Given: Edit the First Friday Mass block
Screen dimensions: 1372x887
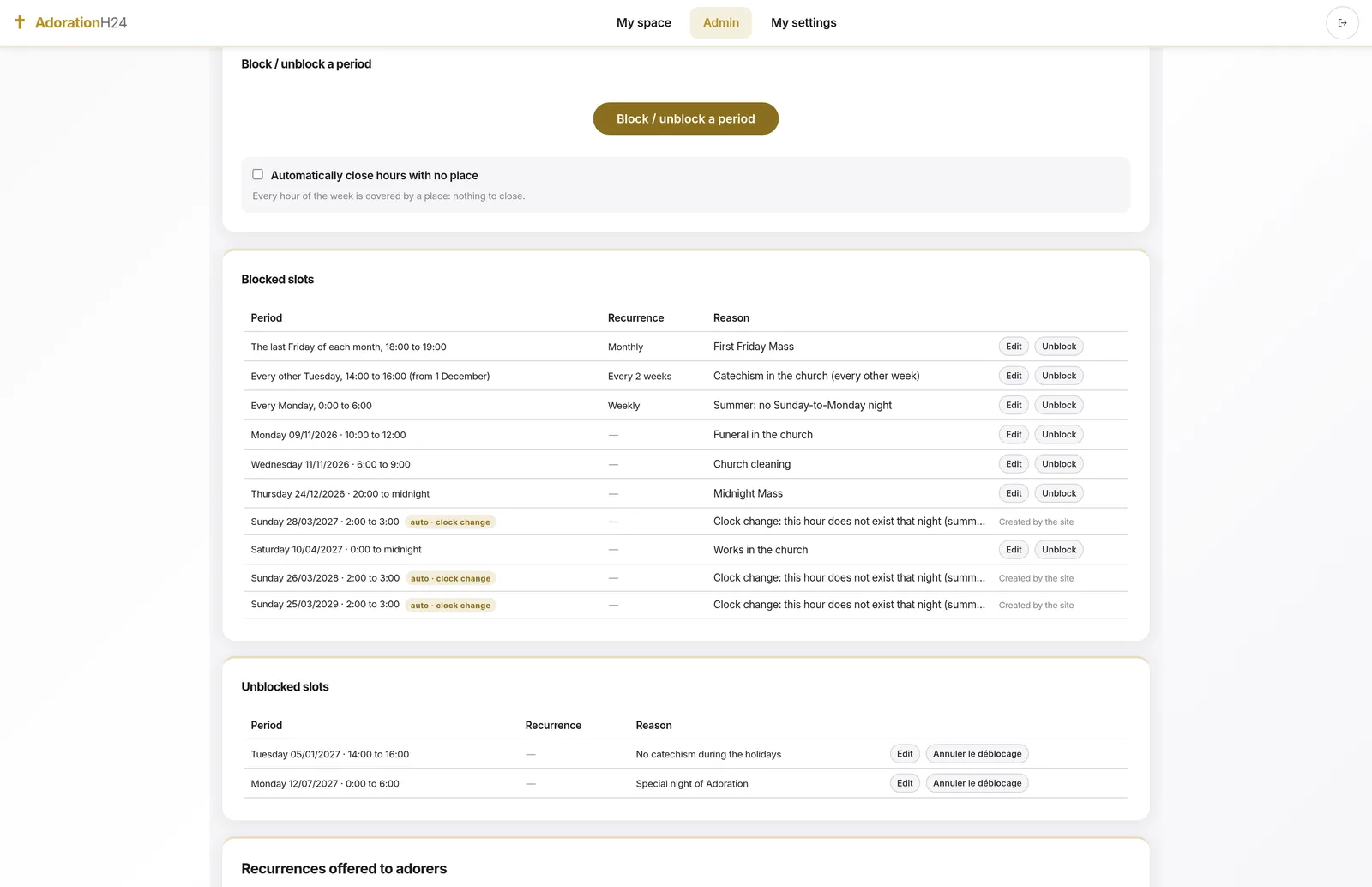Looking at the screenshot, I should (1014, 347).
